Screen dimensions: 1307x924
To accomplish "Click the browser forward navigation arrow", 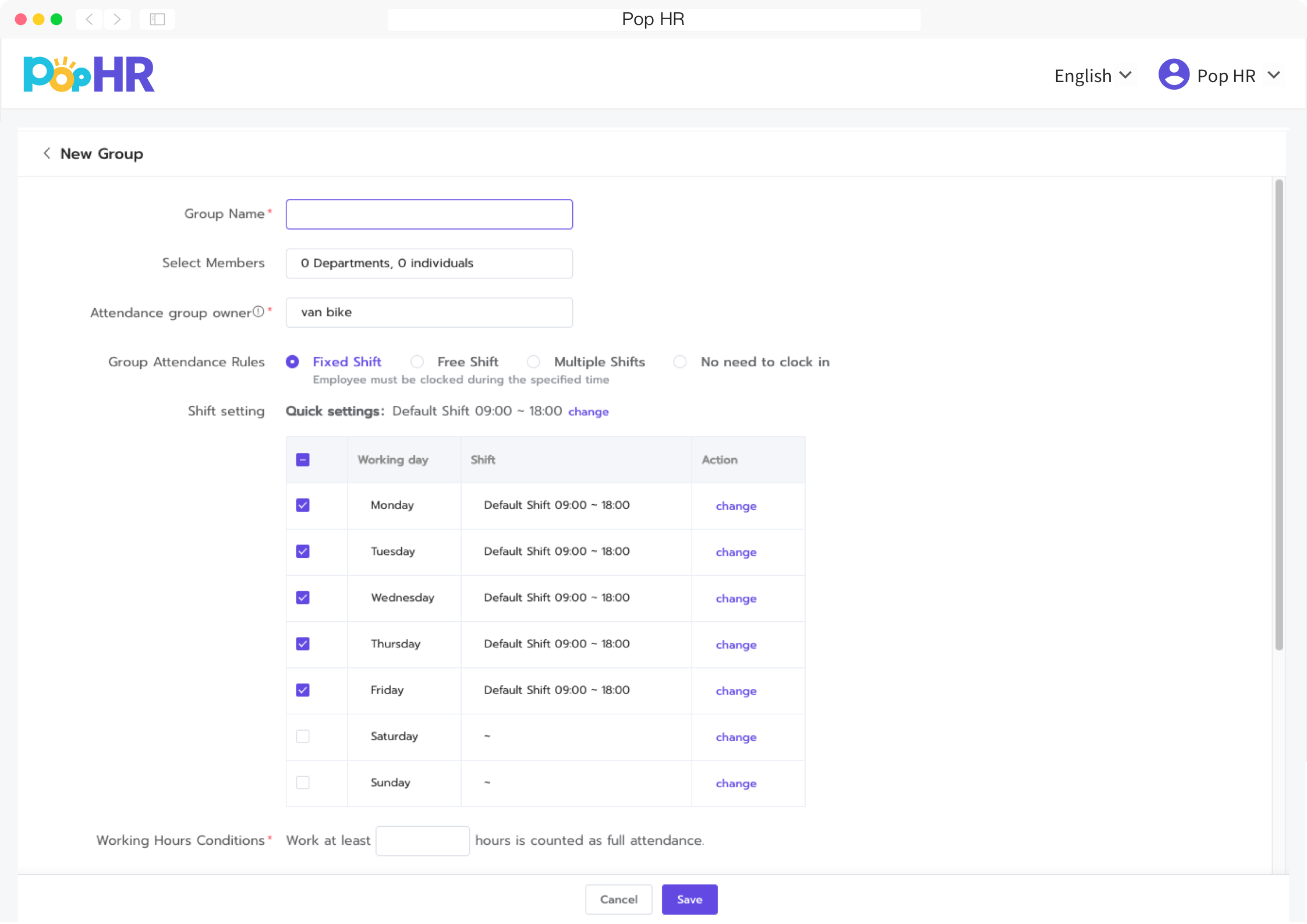I will (117, 19).
